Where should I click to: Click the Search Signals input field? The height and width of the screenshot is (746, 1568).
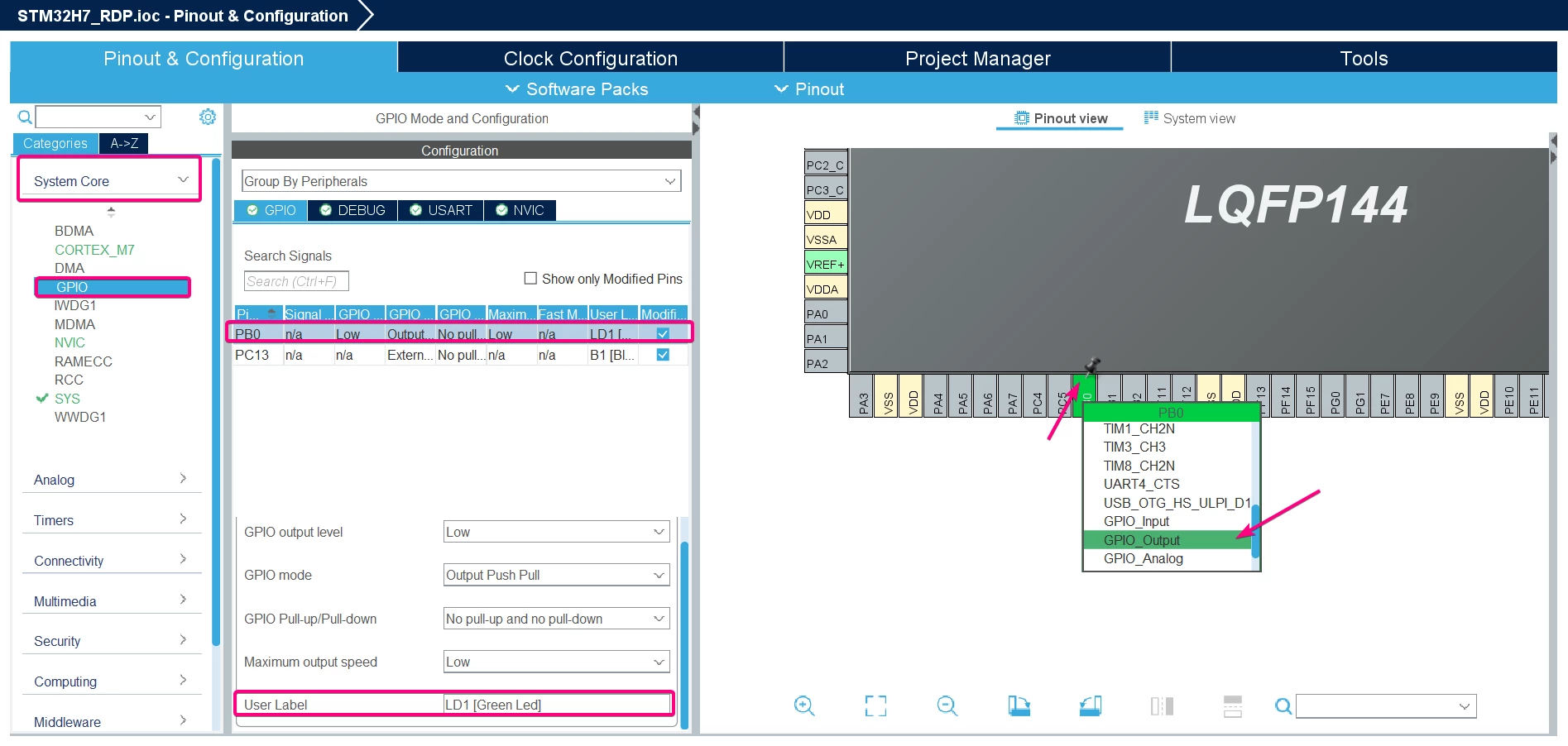(296, 281)
